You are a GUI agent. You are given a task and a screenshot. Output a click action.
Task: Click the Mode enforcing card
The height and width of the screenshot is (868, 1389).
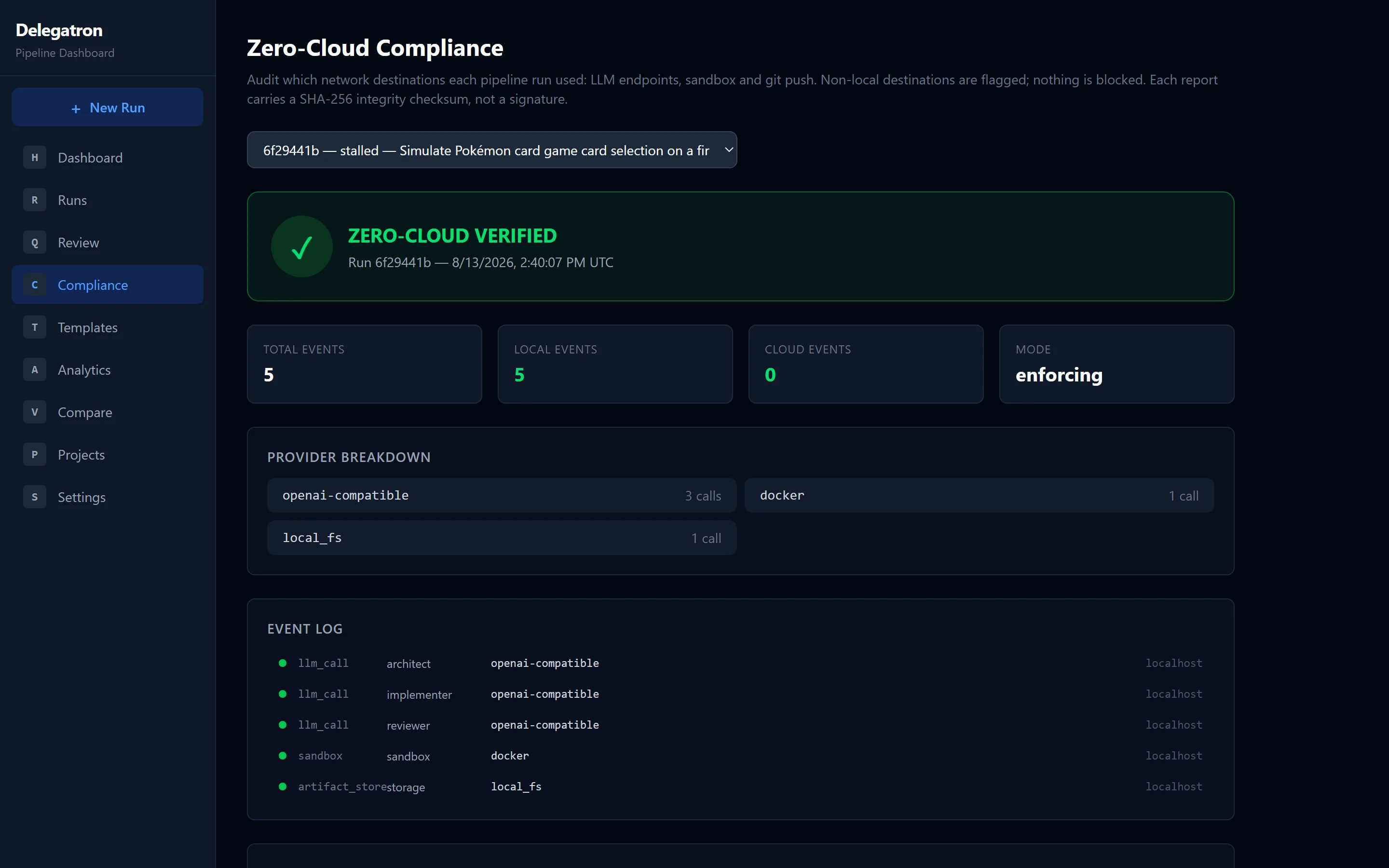point(1117,364)
